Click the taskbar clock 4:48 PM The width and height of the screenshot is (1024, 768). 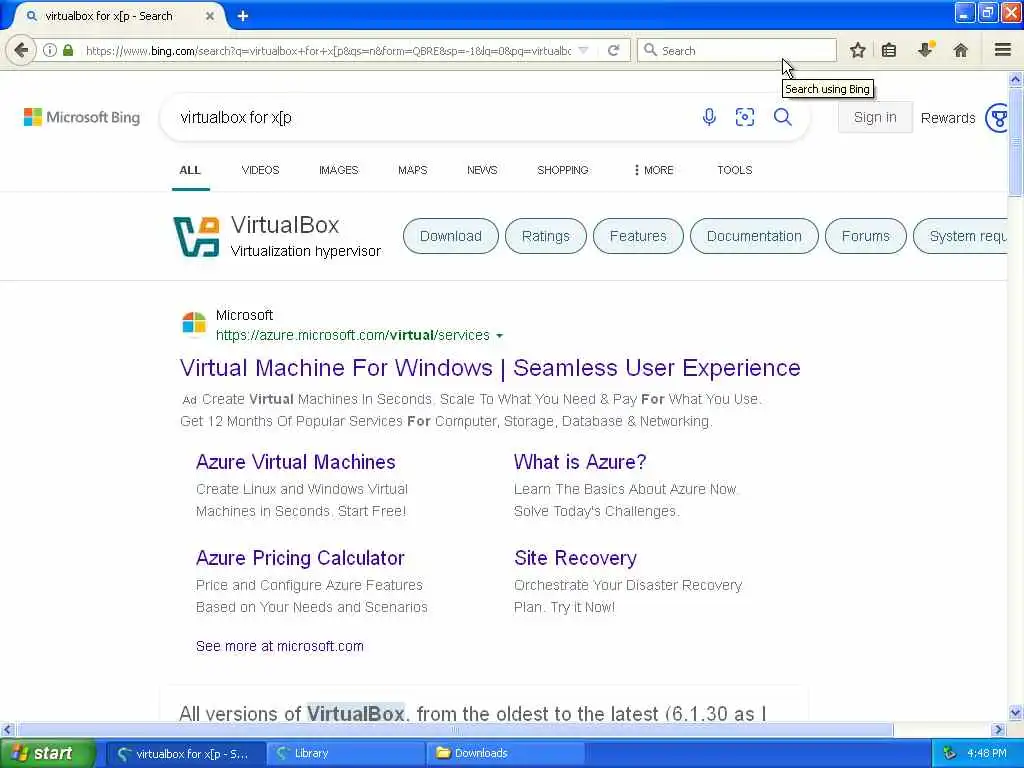987,753
